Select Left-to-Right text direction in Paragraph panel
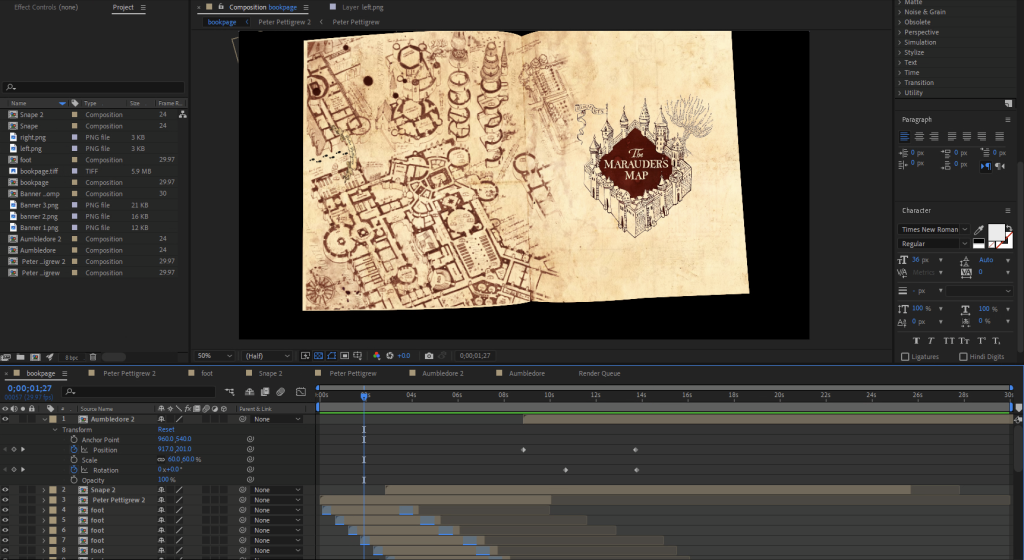This screenshot has width=1024, height=560. click(985, 166)
